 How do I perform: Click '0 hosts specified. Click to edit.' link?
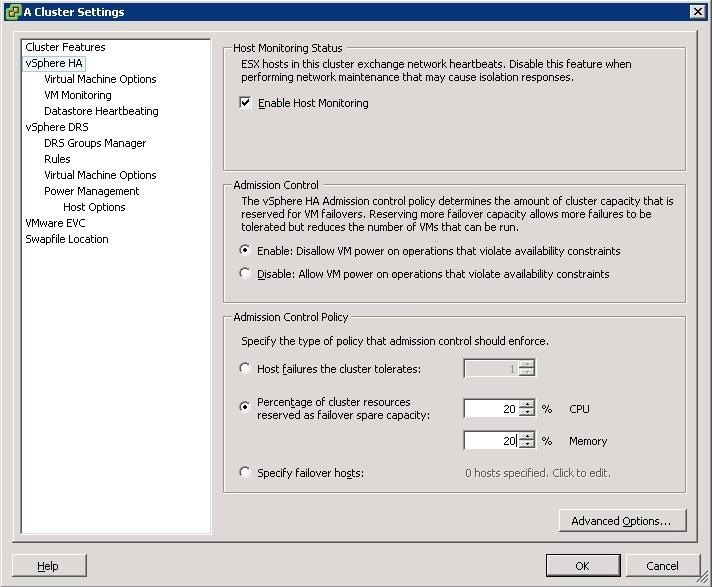(538, 473)
